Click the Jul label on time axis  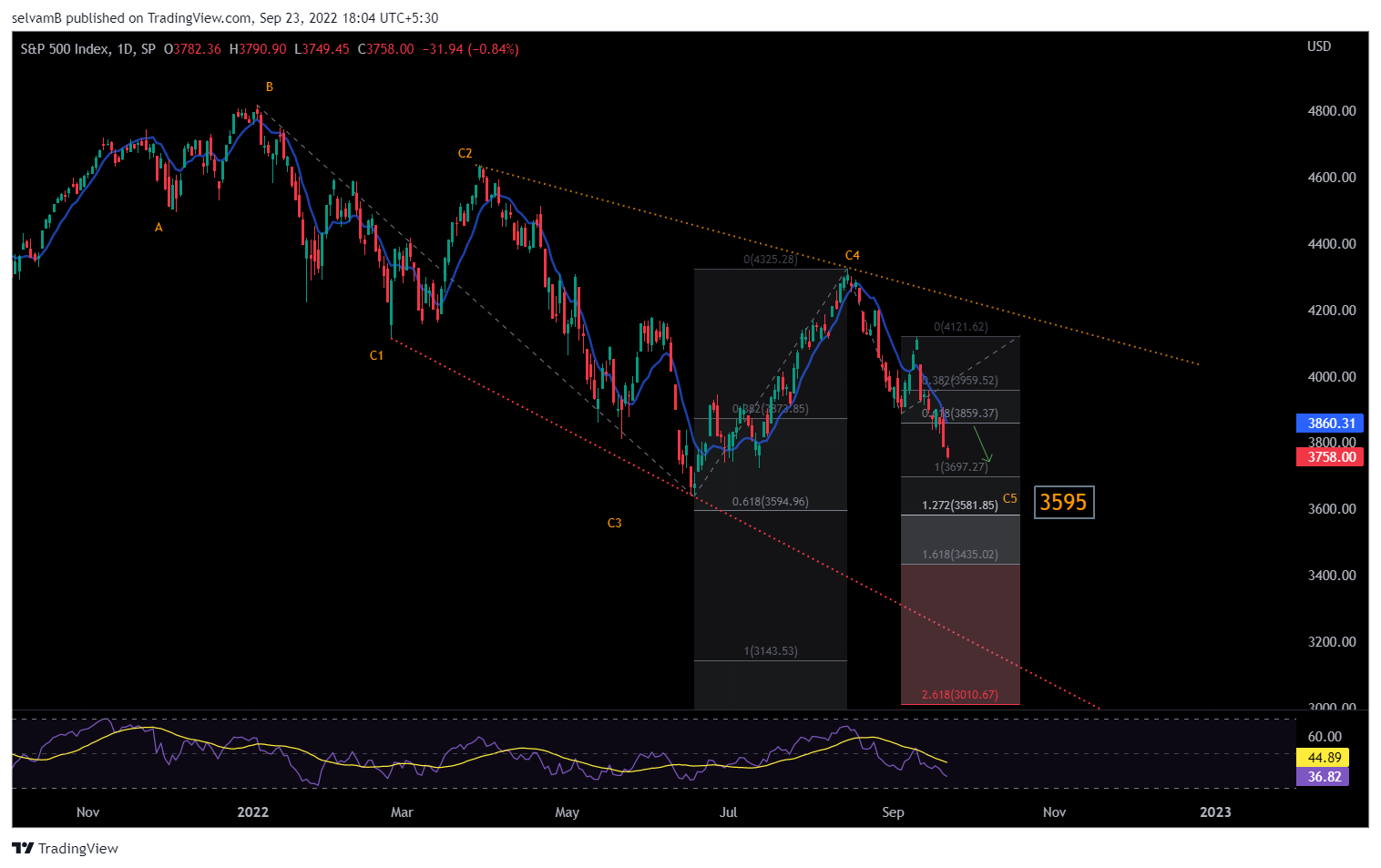[x=728, y=812]
